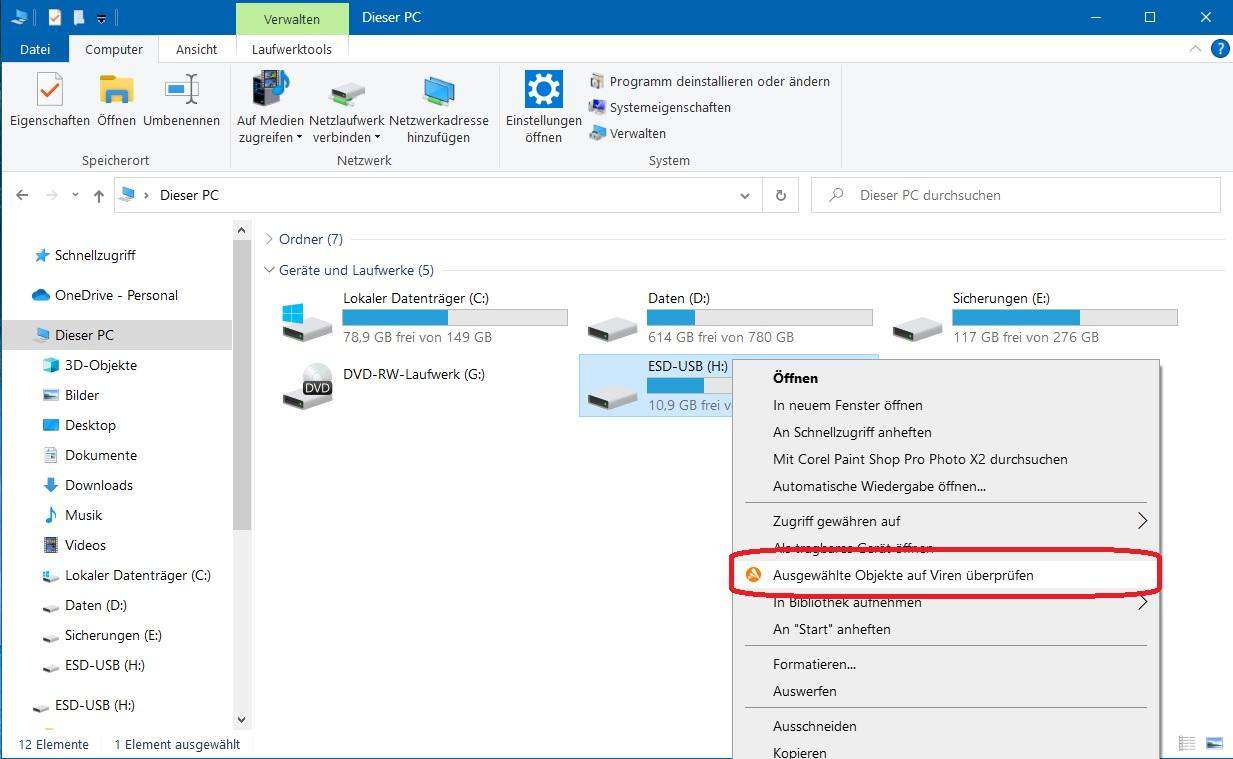1233x759 pixels.
Task: Go up one level arrow
Action: [x=98, y=196]
